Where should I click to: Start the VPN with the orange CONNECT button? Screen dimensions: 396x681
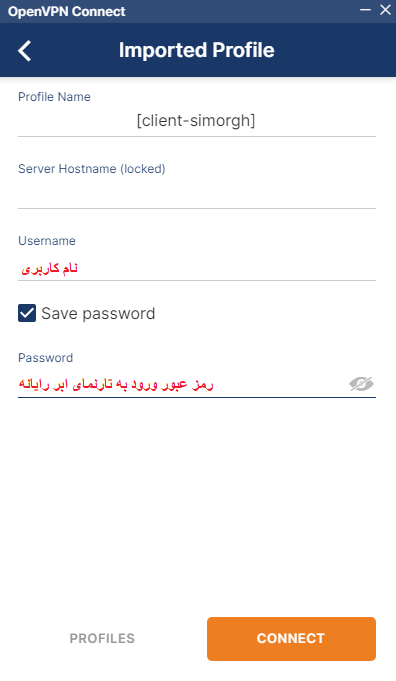[x=291, y=639]
